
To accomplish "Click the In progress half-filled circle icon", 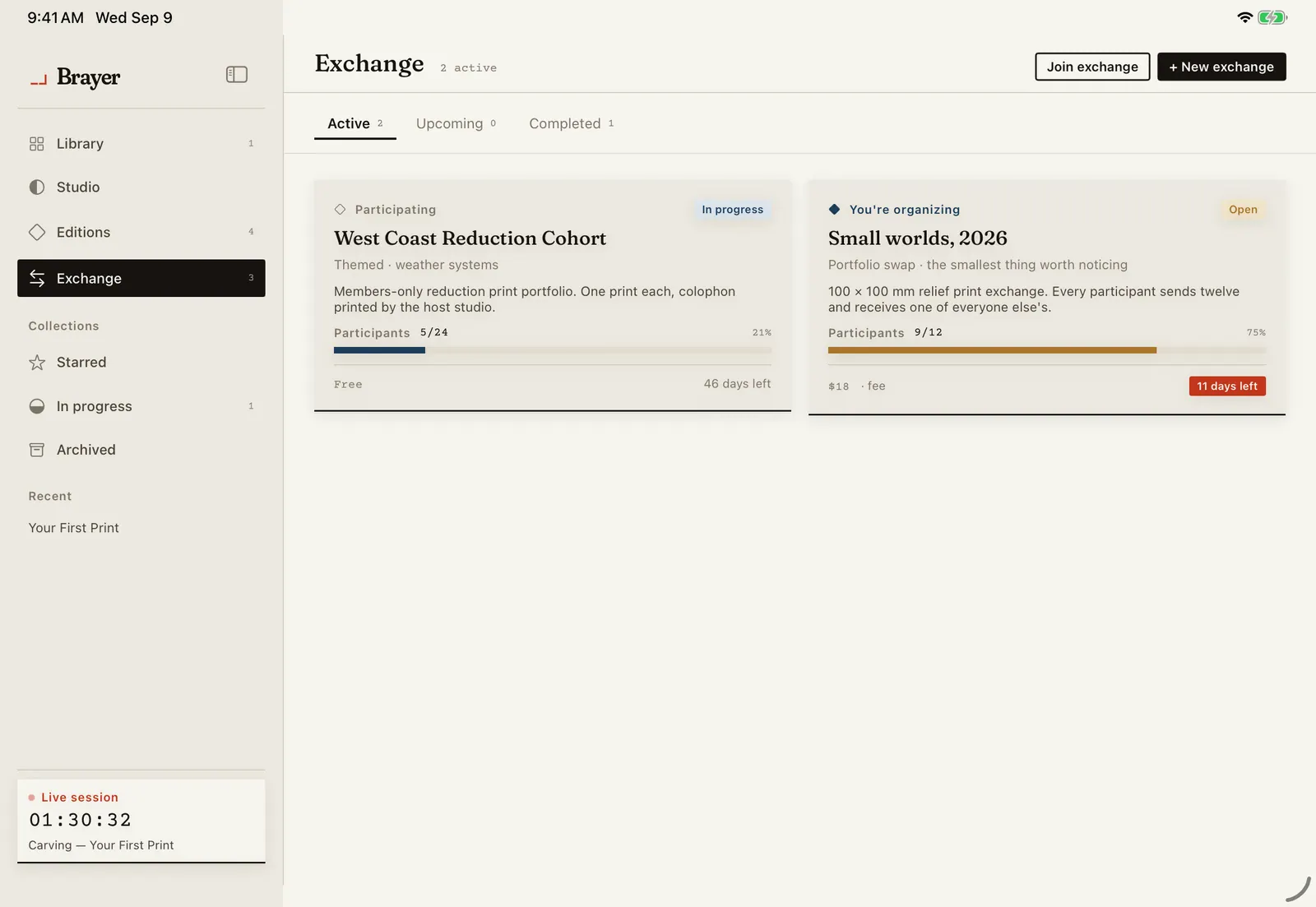I will [37, 406].
